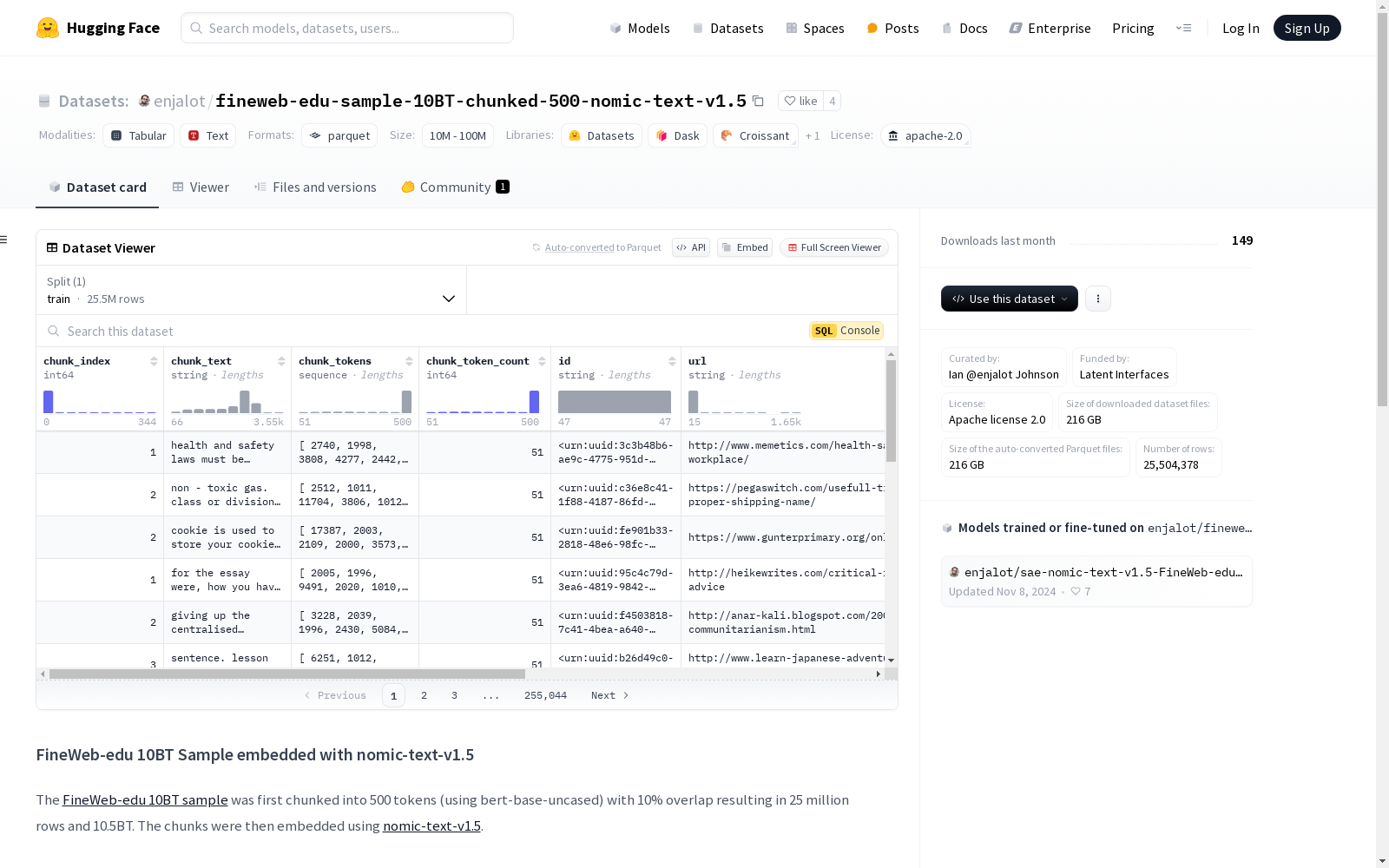Click the apache-2.0 license tag
The height and width of the screenshot is (868, 1389).
[925, 135]
